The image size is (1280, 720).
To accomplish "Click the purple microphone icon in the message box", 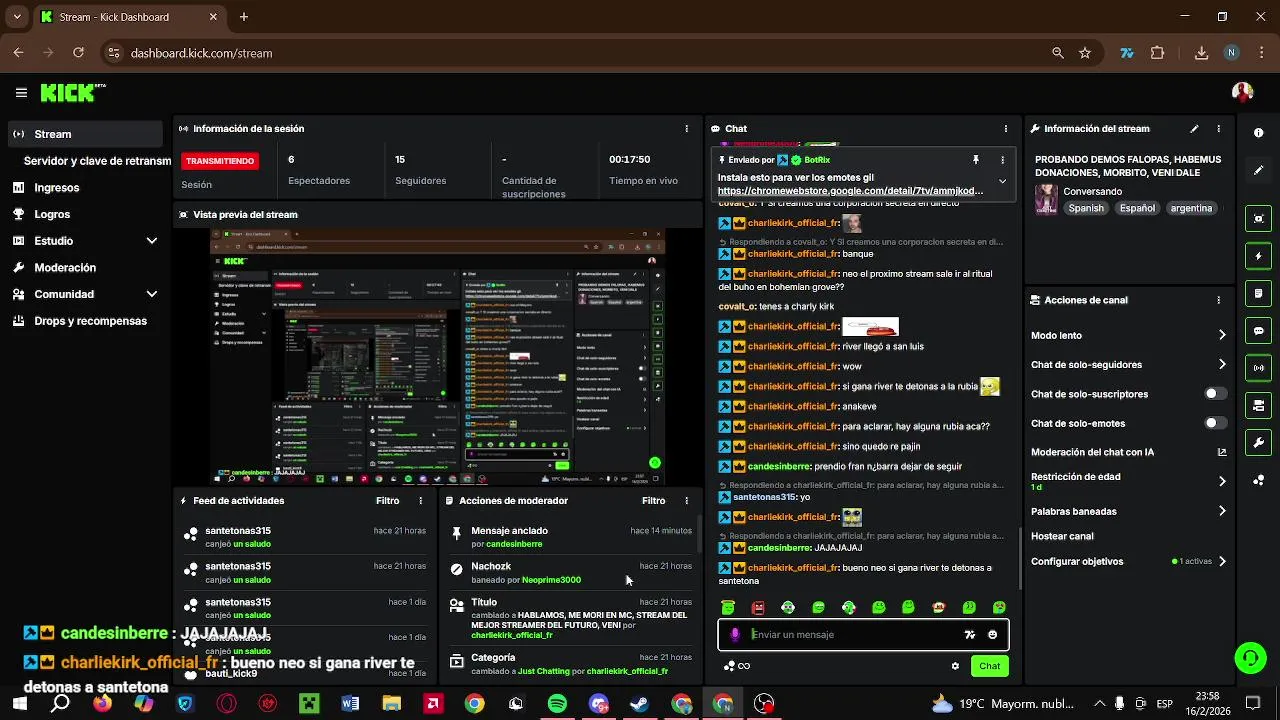I will tap(735, 634).
